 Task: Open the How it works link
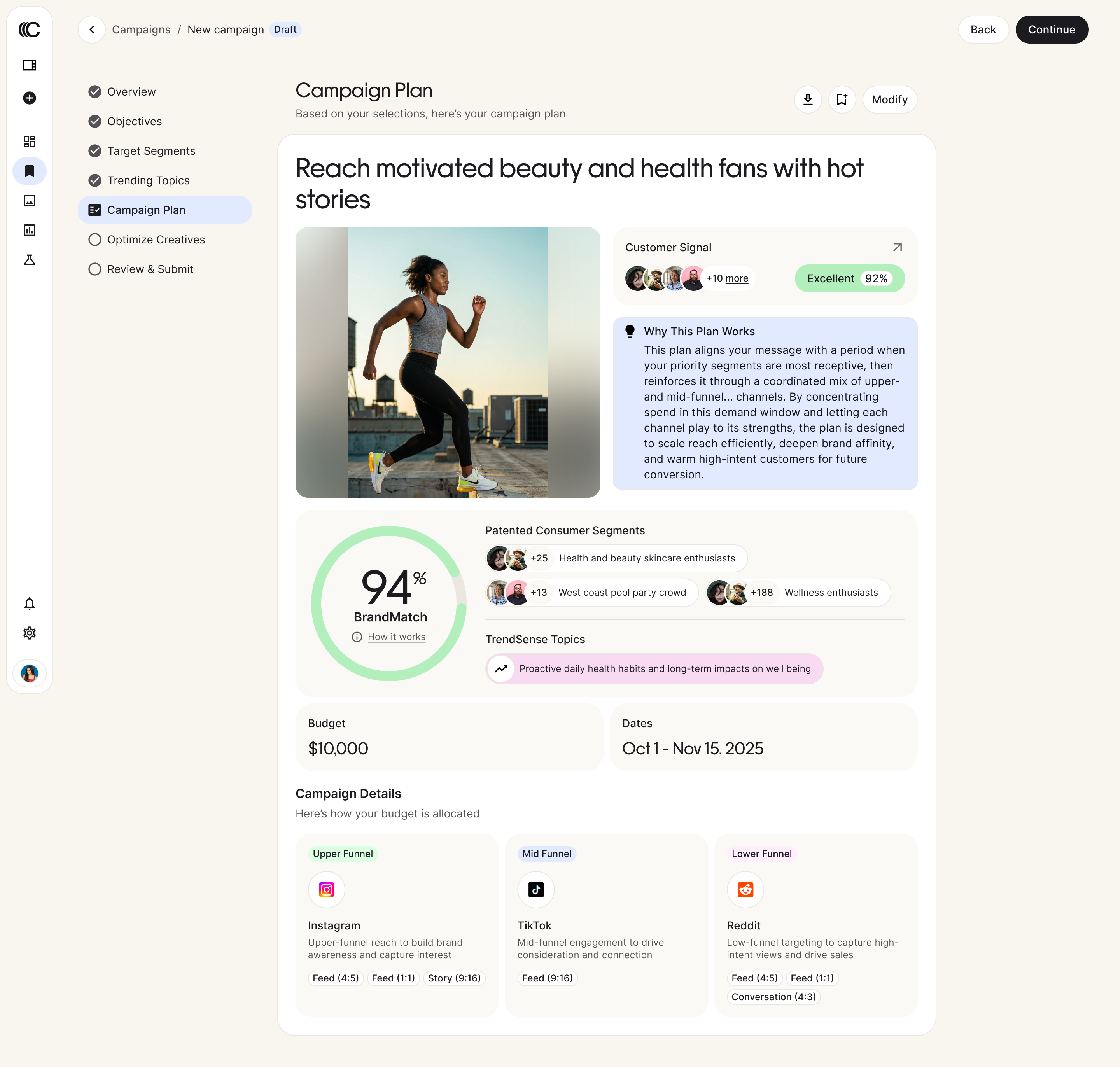pos(396,637)
